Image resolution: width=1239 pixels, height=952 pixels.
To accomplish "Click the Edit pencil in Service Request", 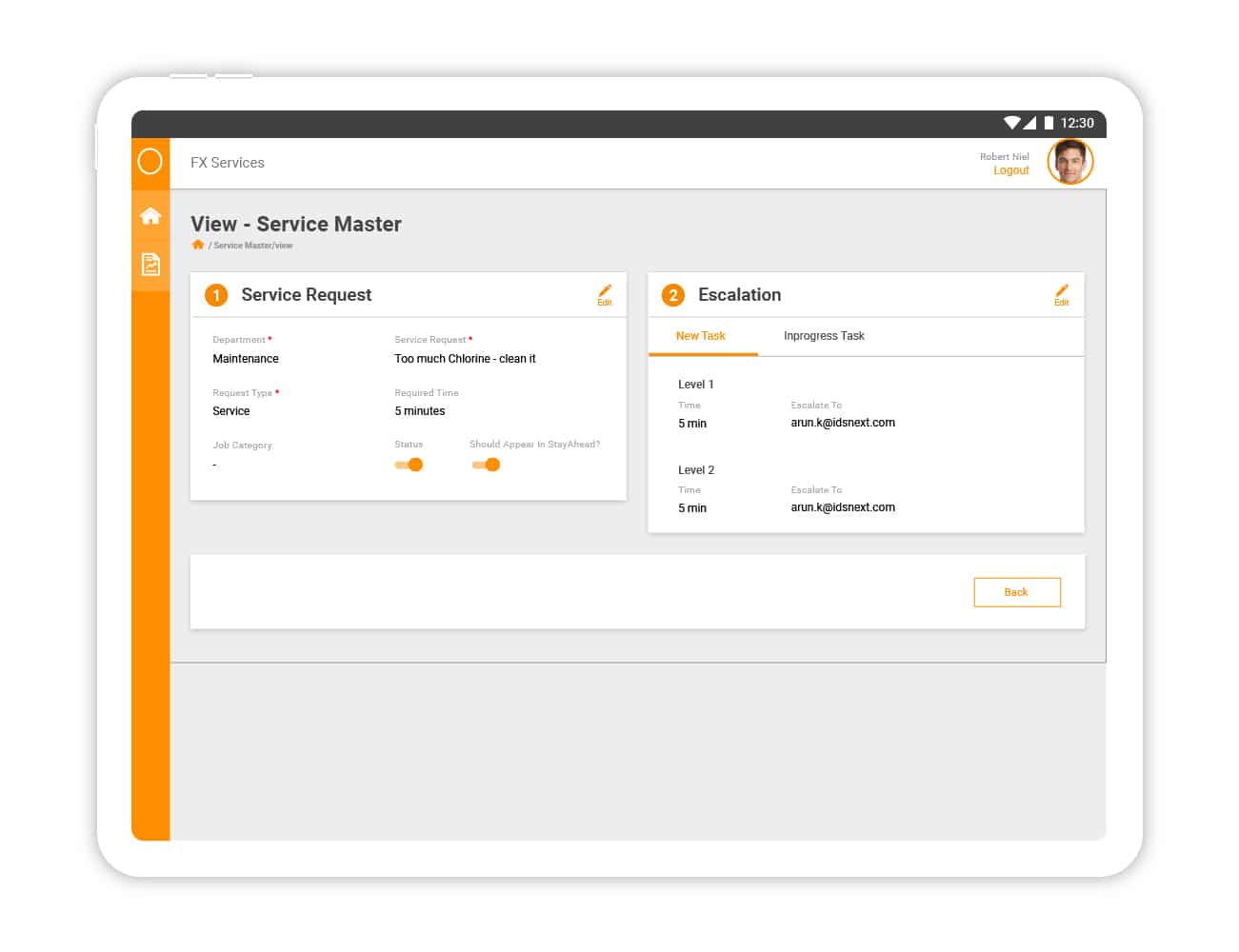I will pyautogui.click(x=605, y=294).
